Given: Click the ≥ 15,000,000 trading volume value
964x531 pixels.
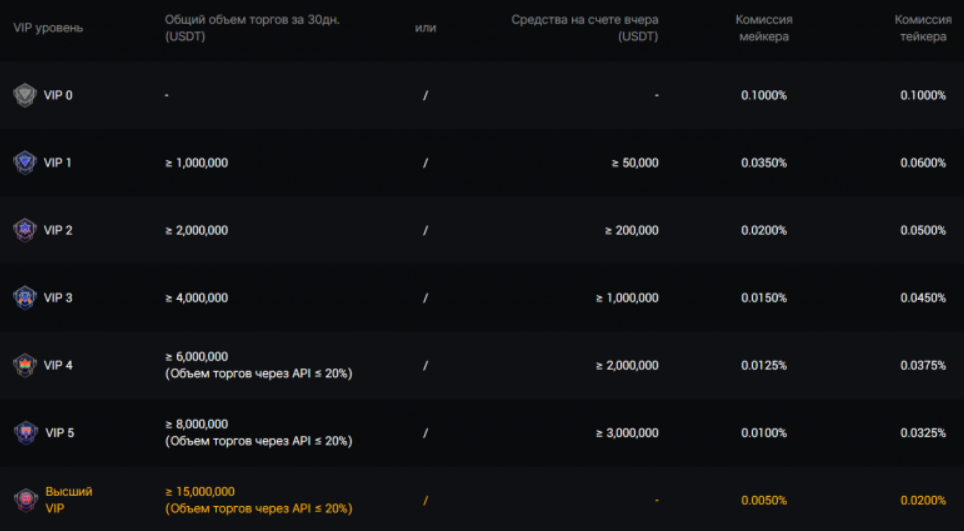Looking at the screenshot, I should (200, 492).
